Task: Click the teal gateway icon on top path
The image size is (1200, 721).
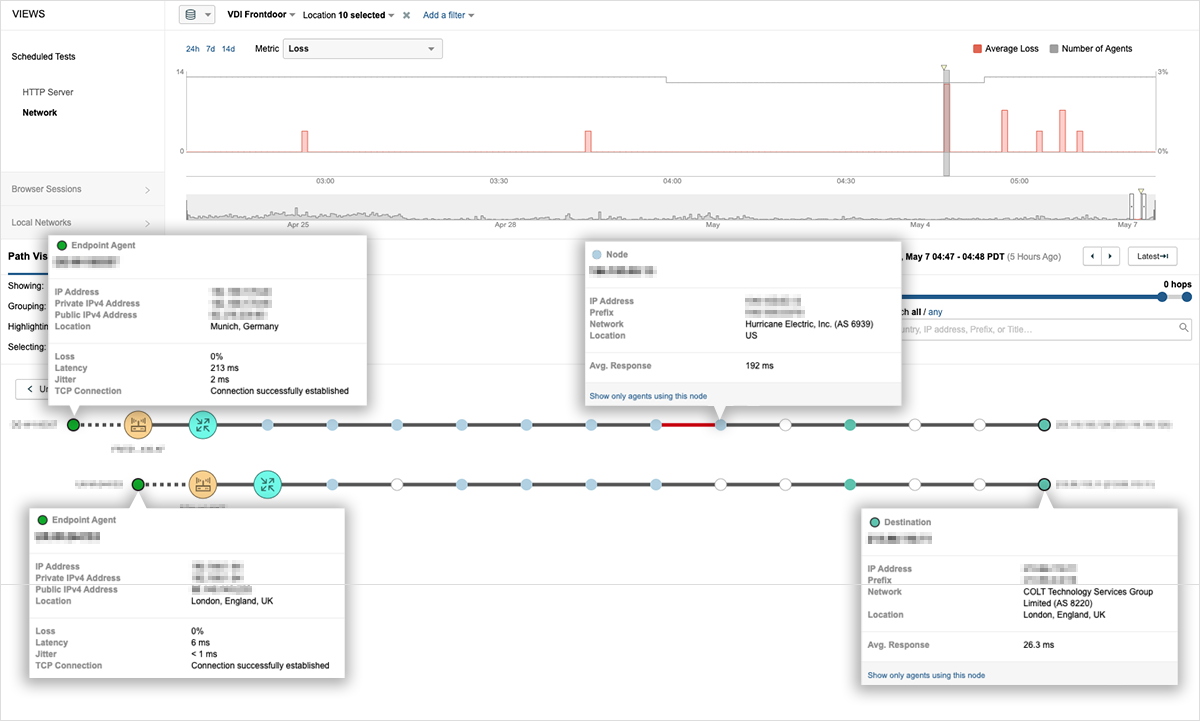Action: (x=203, y=425)
